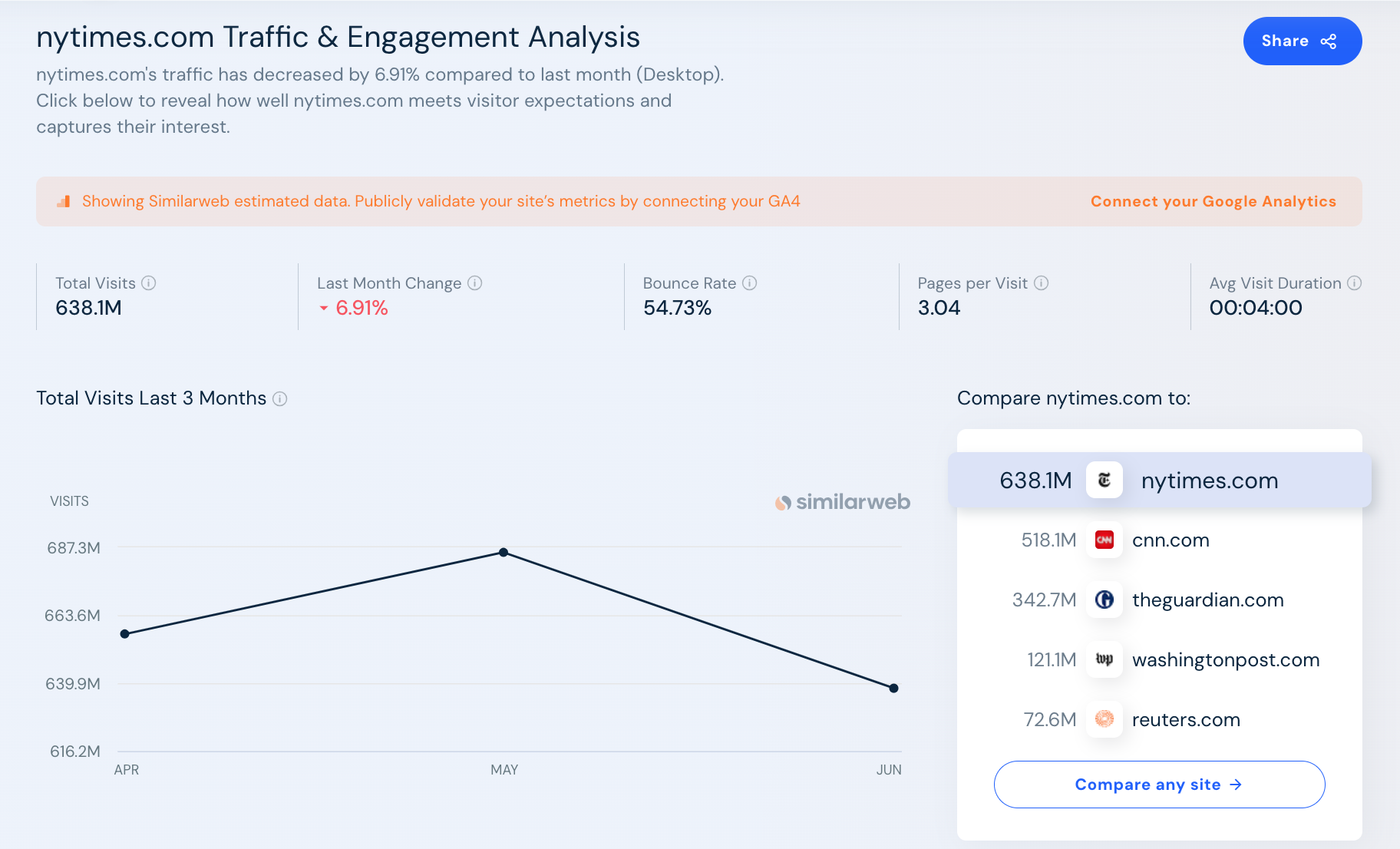Click the MAY axis label

[x=504, y=770]
